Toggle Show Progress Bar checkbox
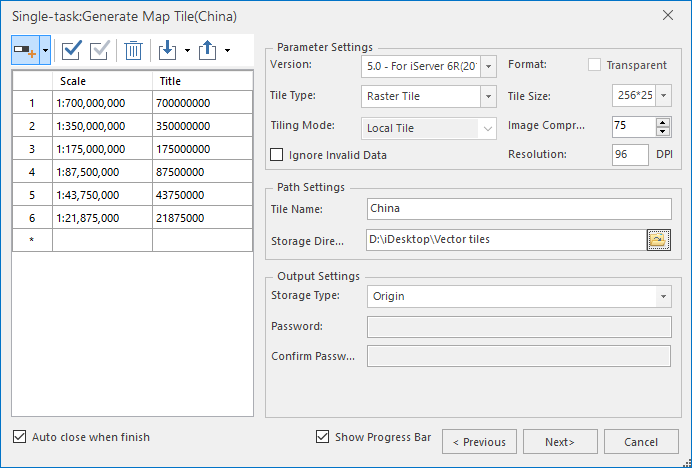Screen dimensions: 692x468 coord(323,437)
